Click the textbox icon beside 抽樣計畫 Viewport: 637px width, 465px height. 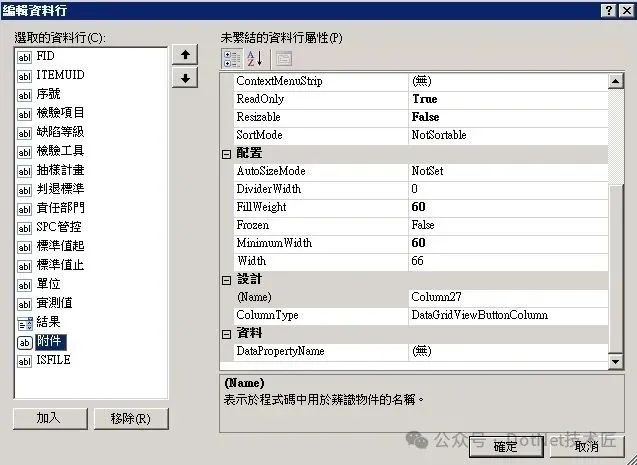click(x=24, y=171)
